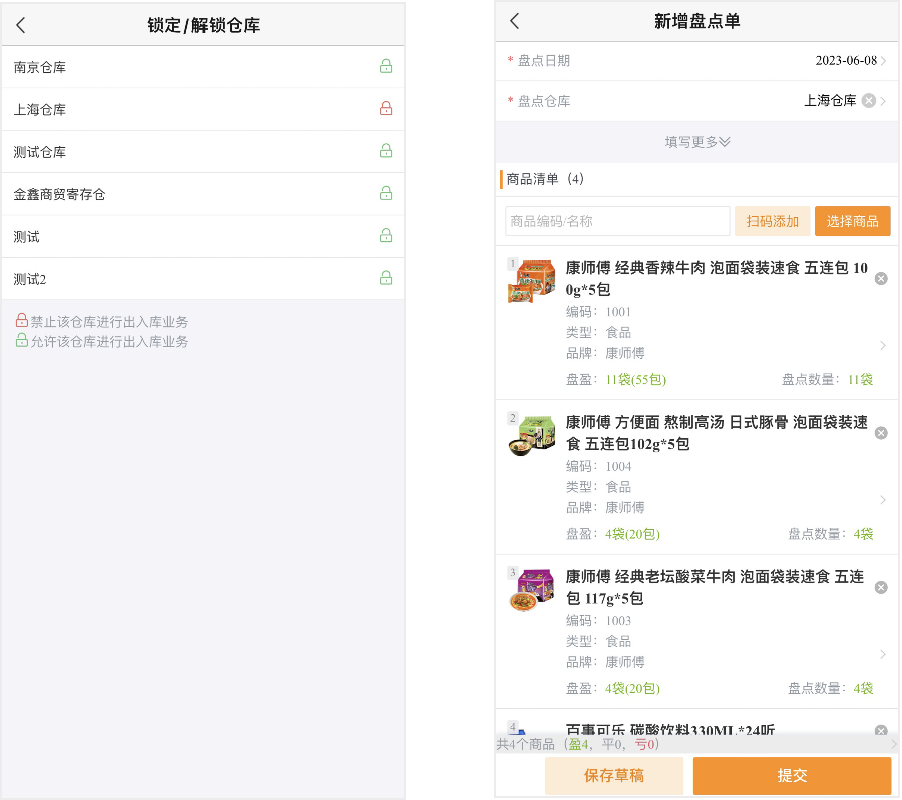Toggle lock for 测试仓库
902x800 pixels.
386,151
